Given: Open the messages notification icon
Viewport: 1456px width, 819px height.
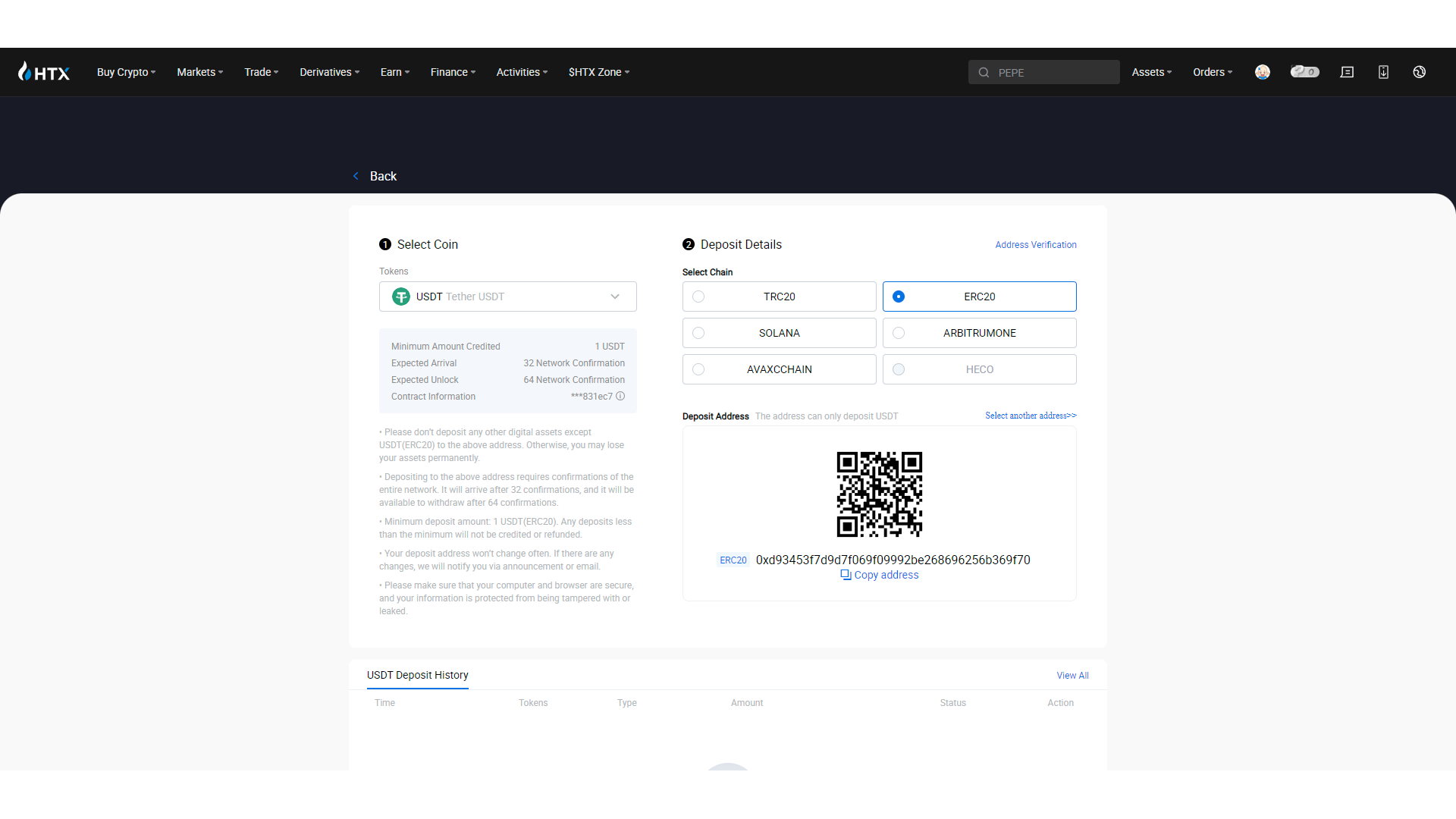Looking at the screenshot, I should point(1347,72).
